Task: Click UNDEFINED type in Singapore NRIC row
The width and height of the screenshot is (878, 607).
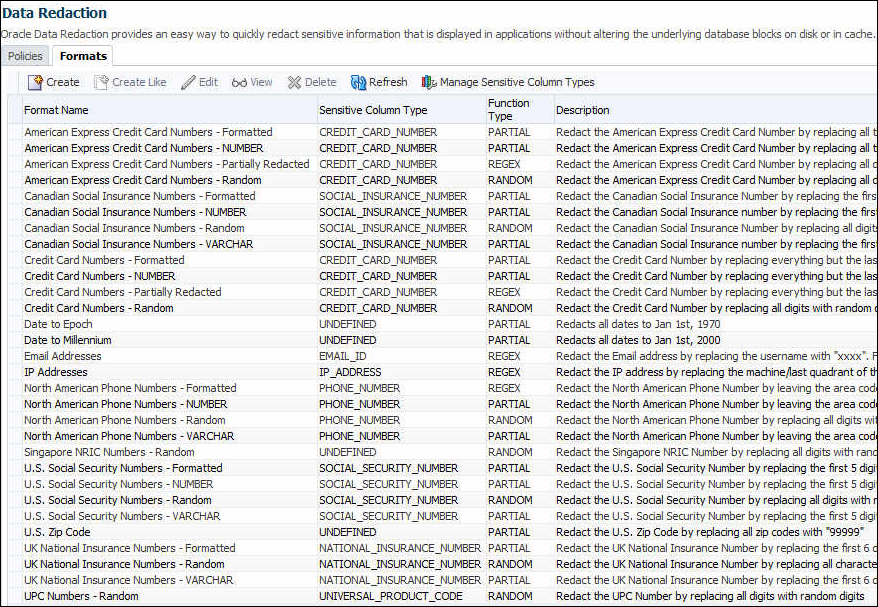Action: pos(348,452)
